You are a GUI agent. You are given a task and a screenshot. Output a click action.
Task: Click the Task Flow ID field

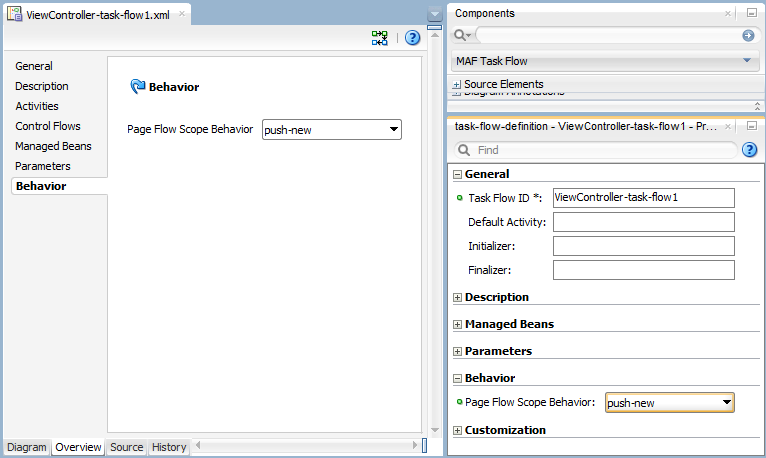[x=643, y=198]
